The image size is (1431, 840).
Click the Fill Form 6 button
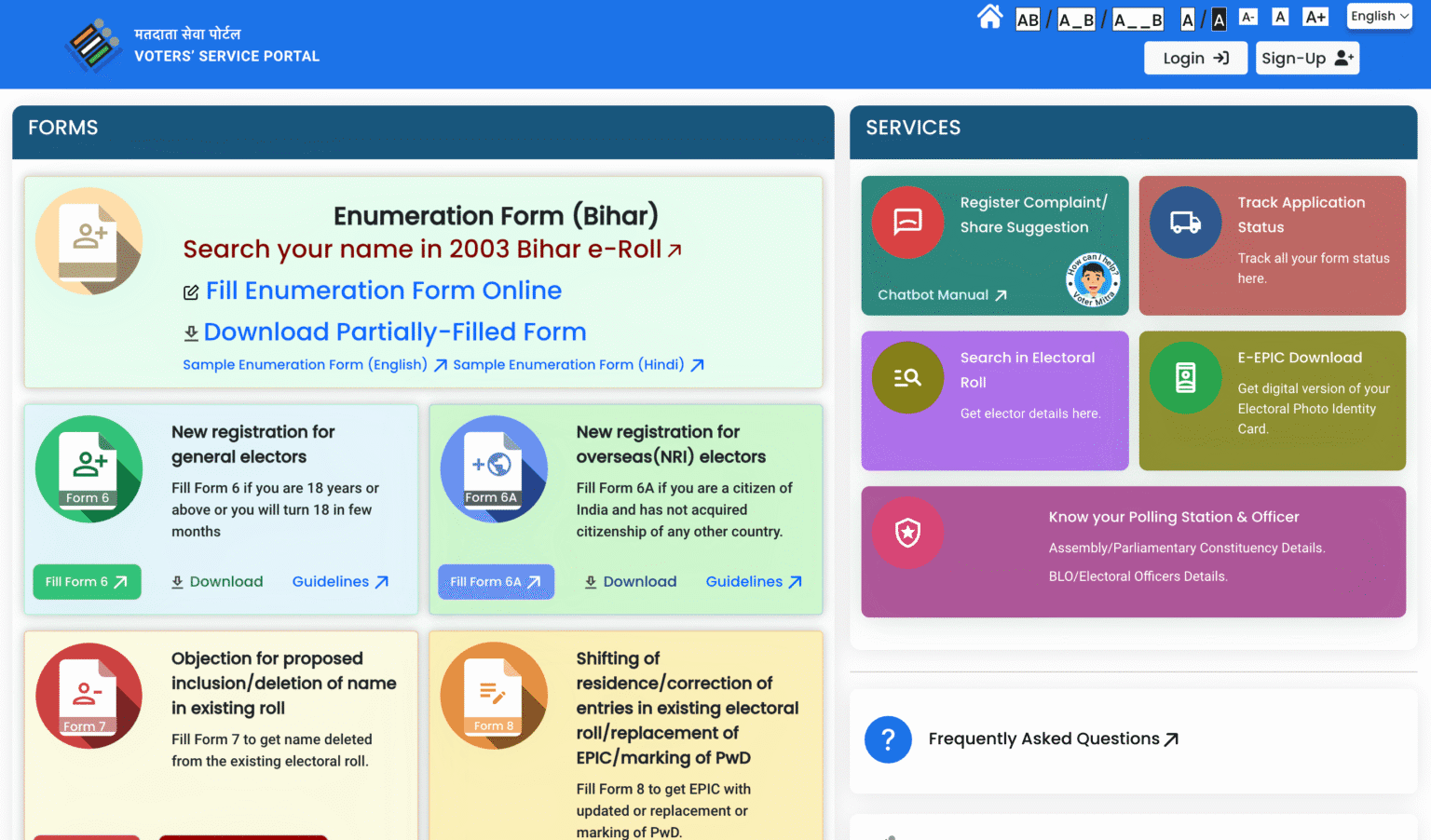click(x=87, y=582)
